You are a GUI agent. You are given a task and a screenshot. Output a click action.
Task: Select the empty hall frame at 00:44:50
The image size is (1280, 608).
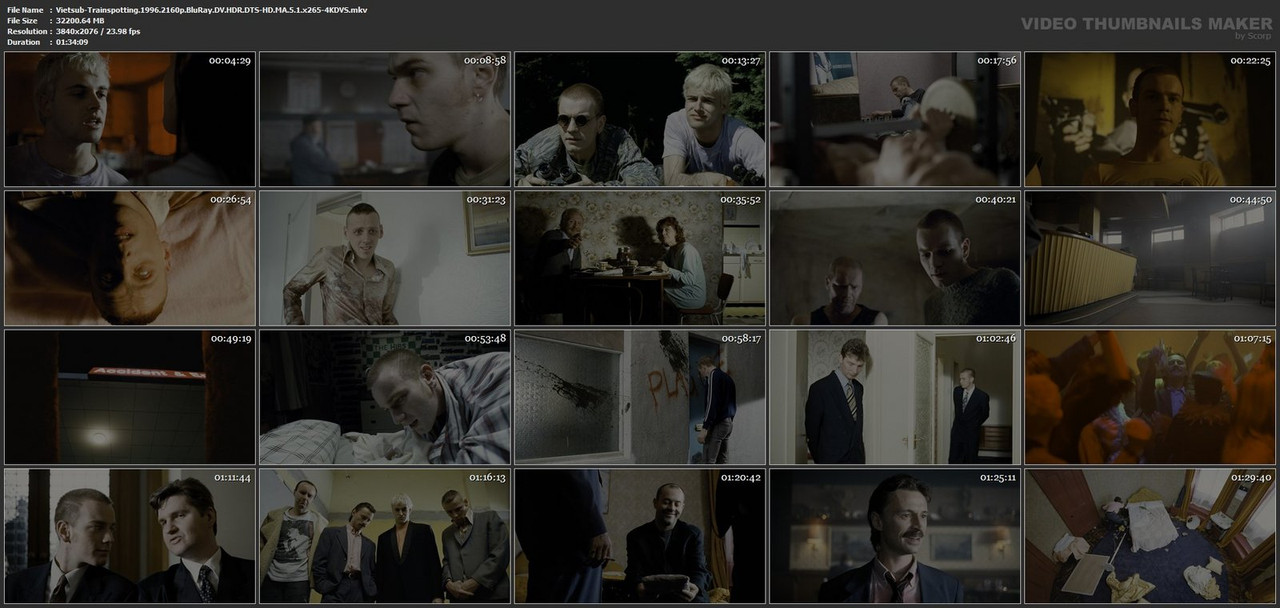coord(1150,258)
